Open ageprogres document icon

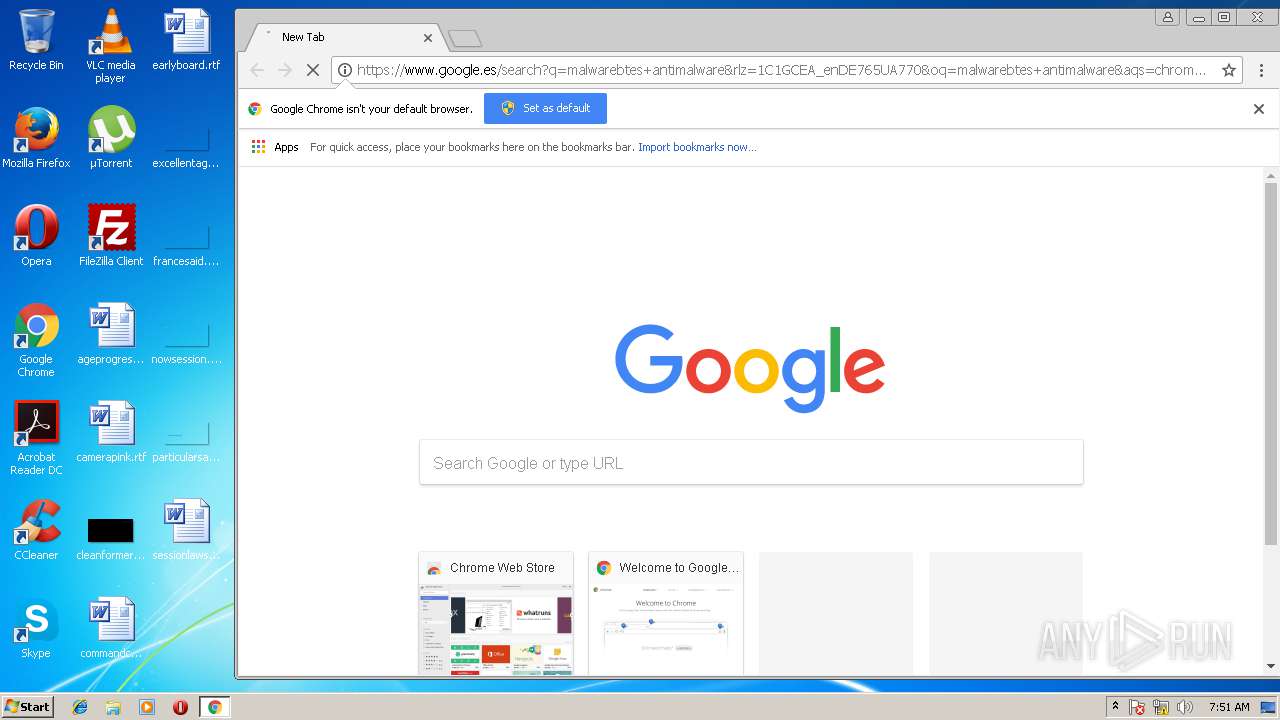[110, 334]
